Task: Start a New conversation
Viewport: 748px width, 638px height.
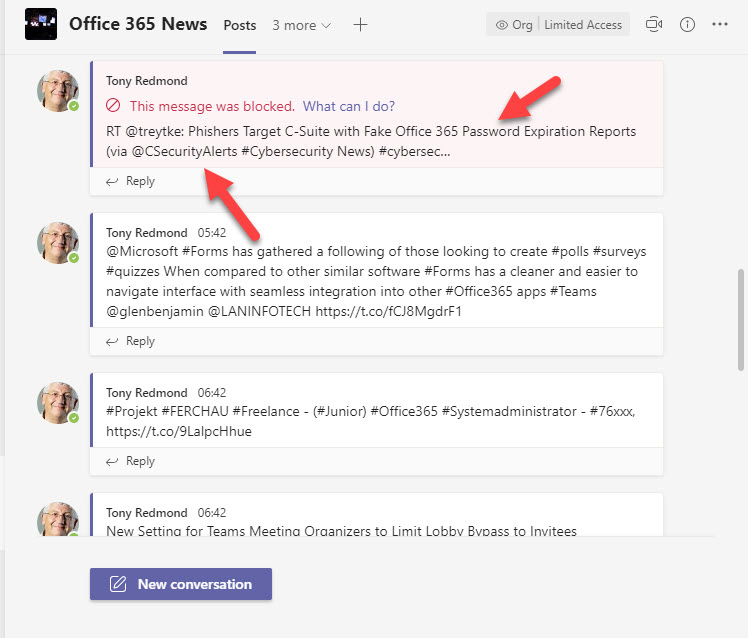Action: 181,584
